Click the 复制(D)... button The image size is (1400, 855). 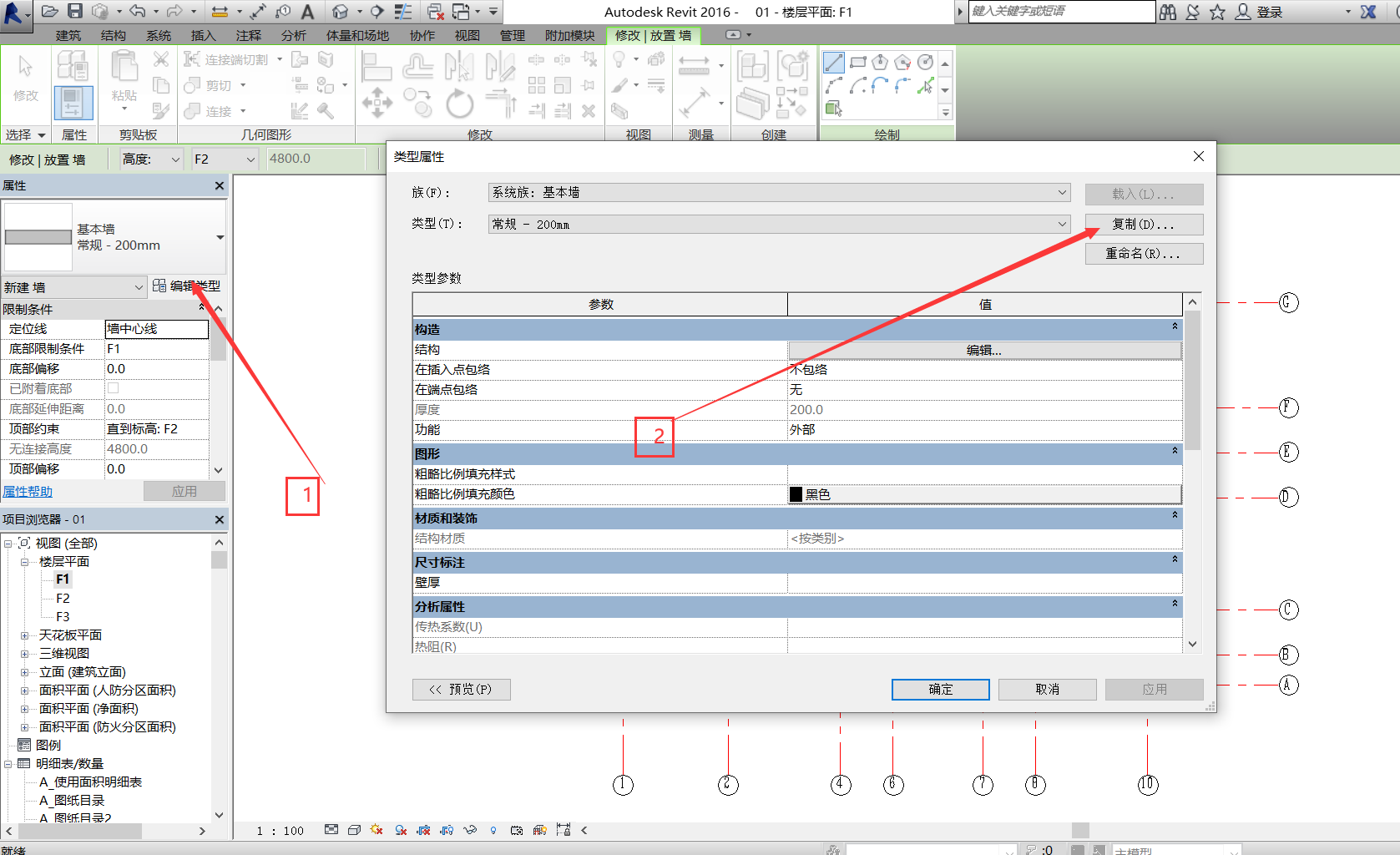[x=1143, y=224]
